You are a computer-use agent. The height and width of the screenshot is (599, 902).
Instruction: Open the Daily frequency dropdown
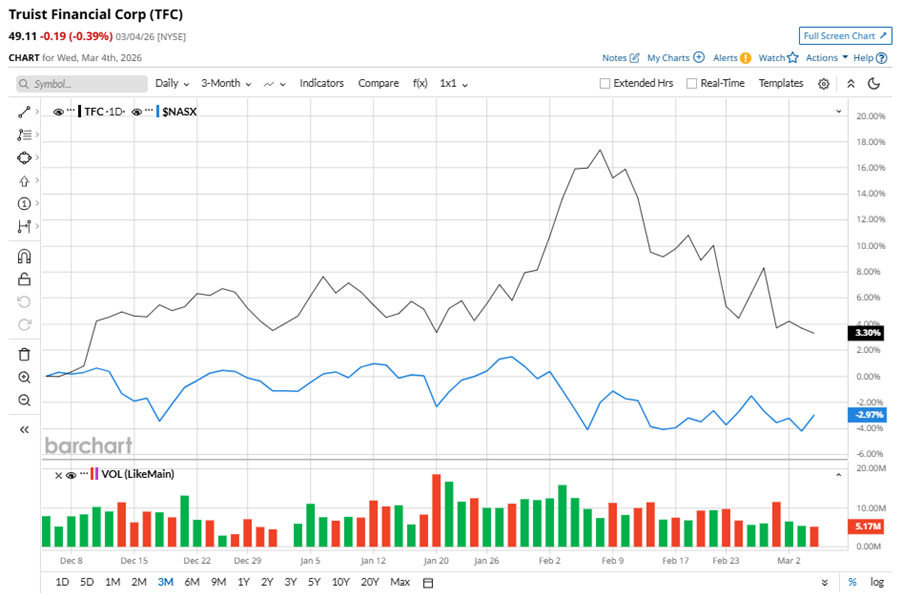172,83
